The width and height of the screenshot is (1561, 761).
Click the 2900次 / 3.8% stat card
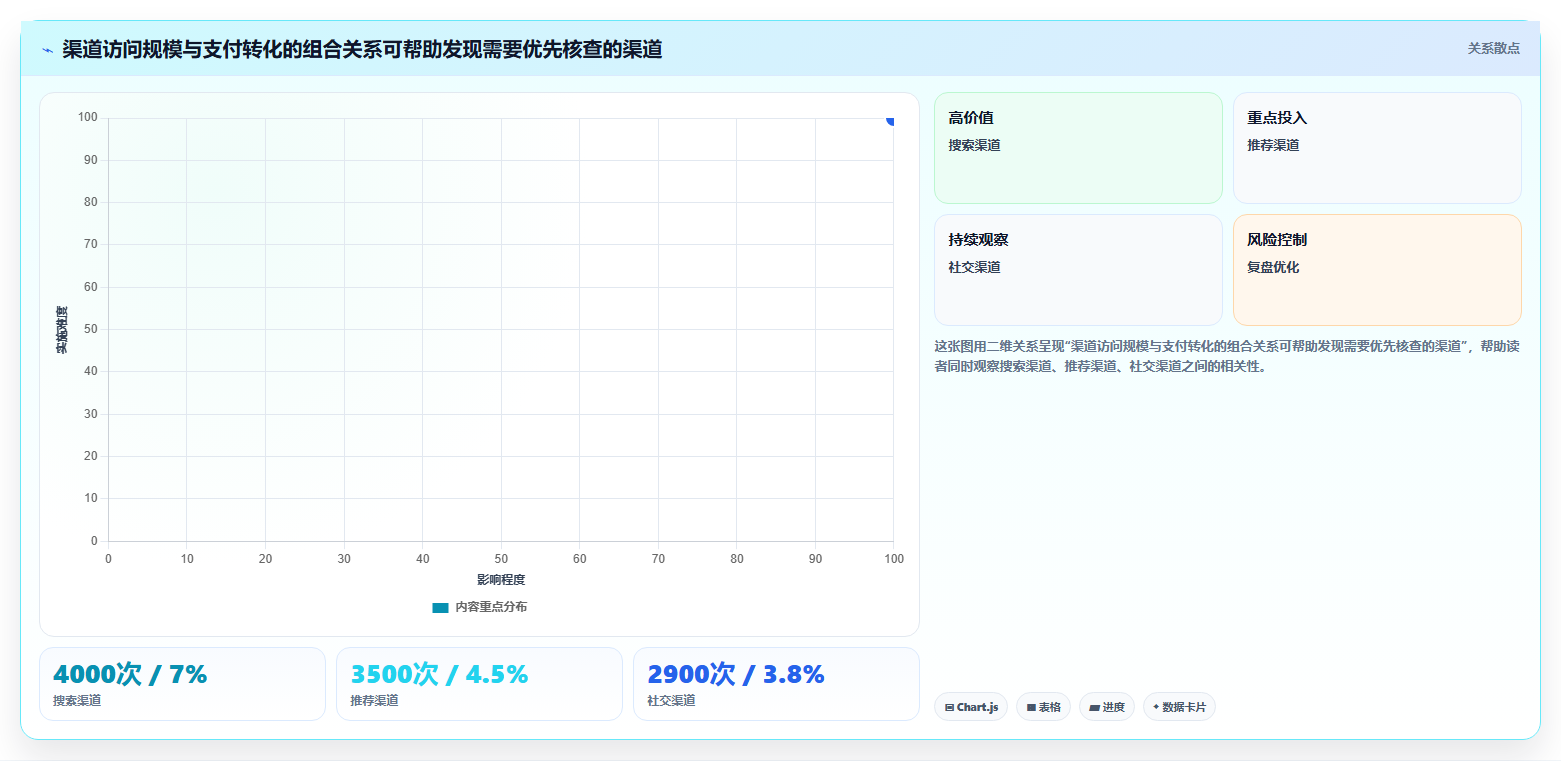point(776,684)
